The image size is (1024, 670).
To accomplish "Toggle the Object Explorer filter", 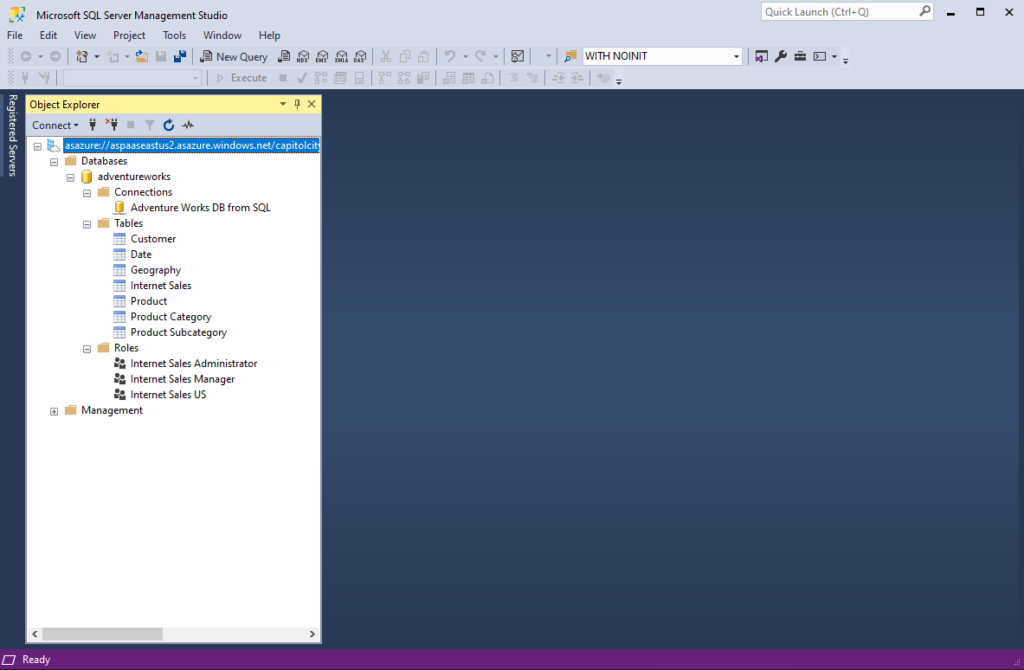I will coord(150,124).
